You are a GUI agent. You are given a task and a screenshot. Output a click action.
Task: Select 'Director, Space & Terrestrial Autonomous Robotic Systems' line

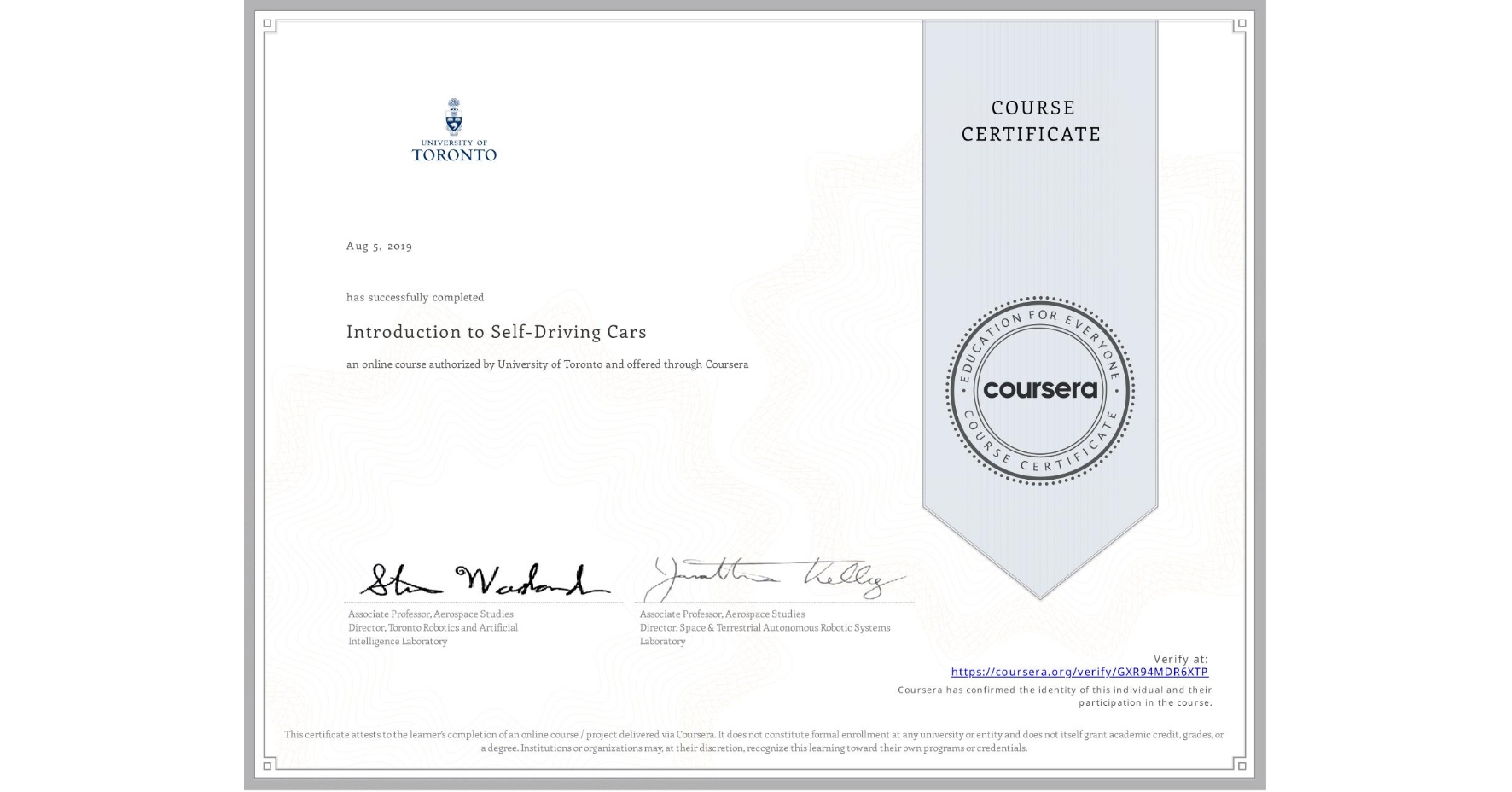[x=765, y=627]
